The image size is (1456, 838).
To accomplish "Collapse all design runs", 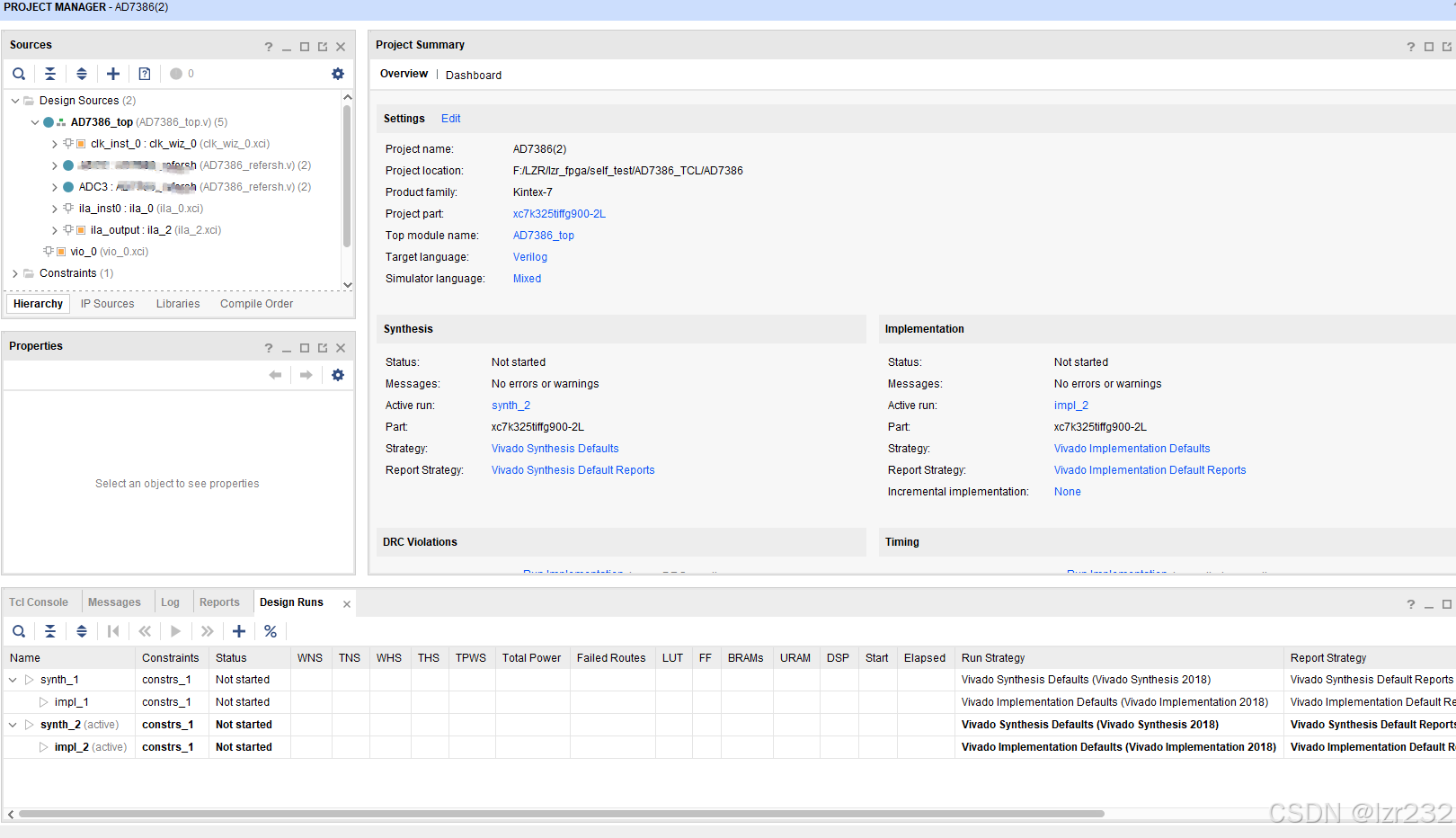I will pos(50,631).
